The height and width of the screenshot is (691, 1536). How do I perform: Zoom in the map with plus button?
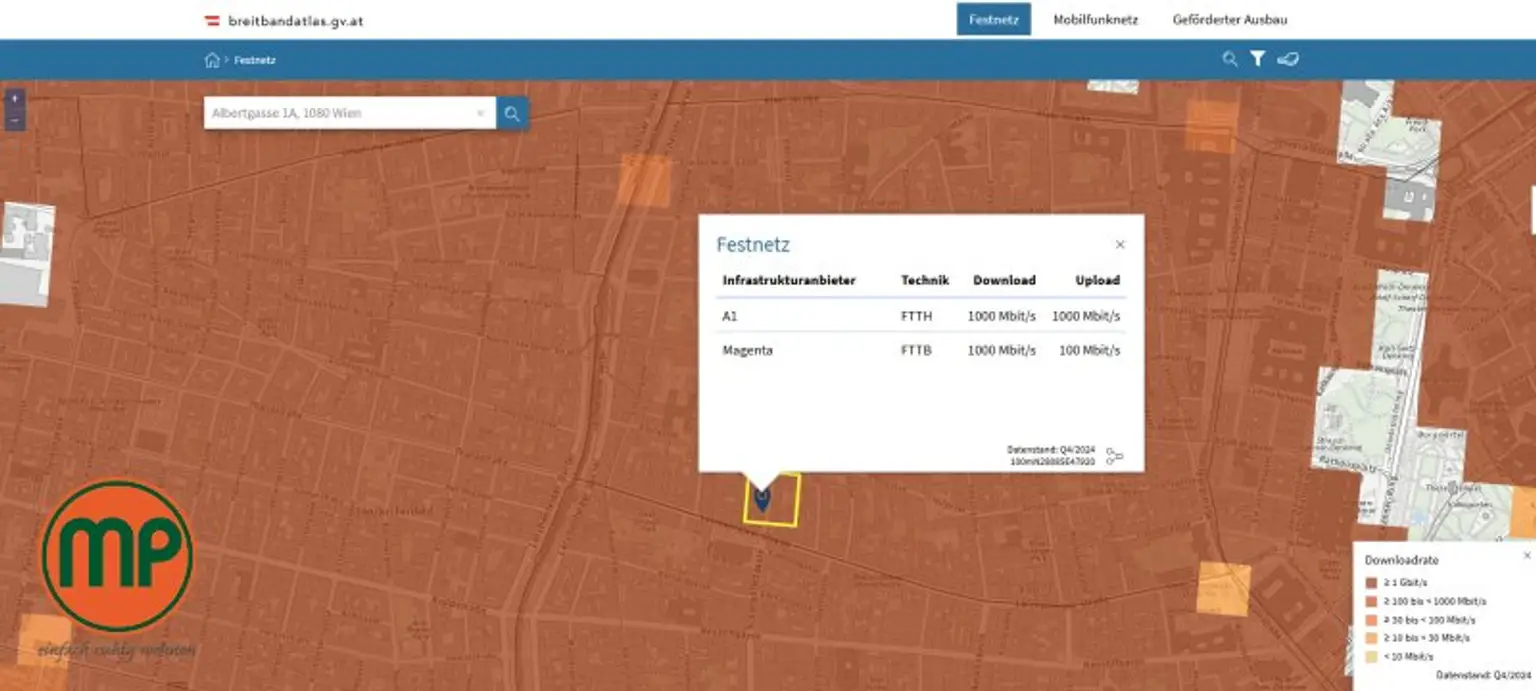[x=15, y=100]
